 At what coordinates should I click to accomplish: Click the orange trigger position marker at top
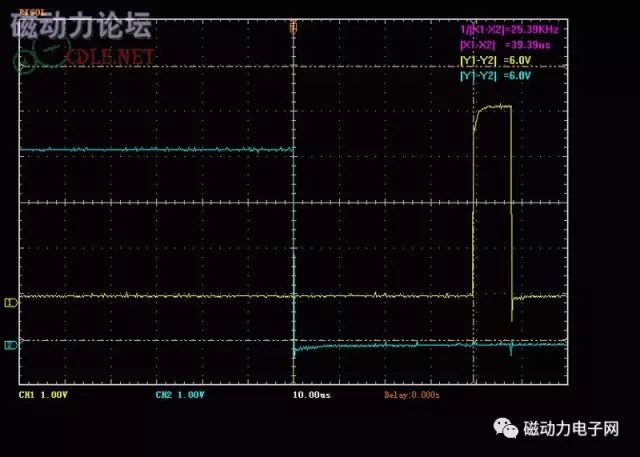tap(293, 27)
